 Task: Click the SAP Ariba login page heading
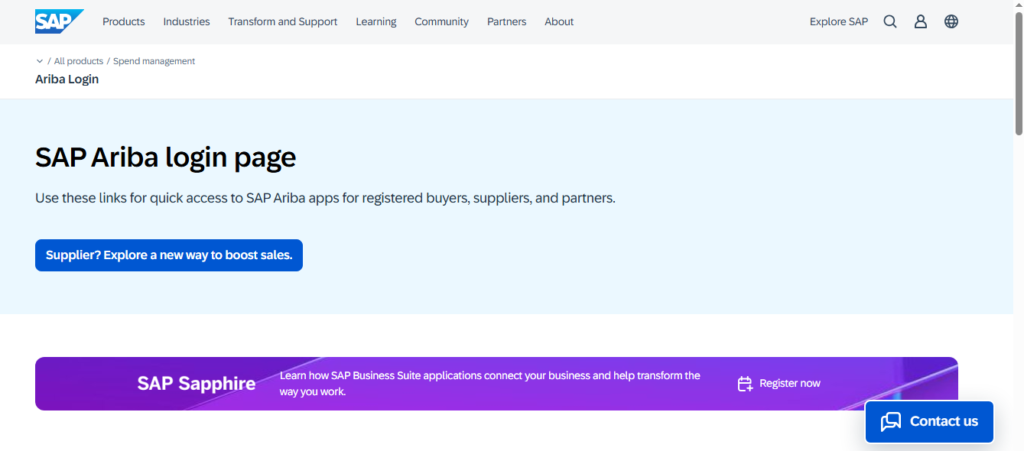click(x=166, y=159)
